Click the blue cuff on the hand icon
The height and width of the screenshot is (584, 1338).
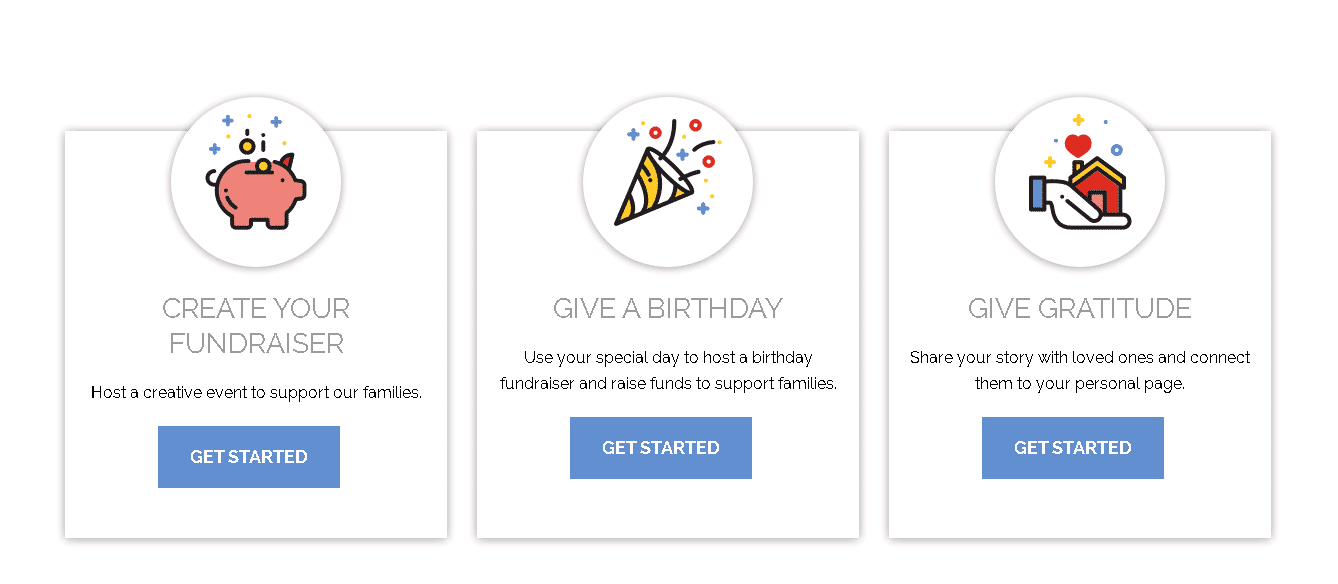[1037, 194]
